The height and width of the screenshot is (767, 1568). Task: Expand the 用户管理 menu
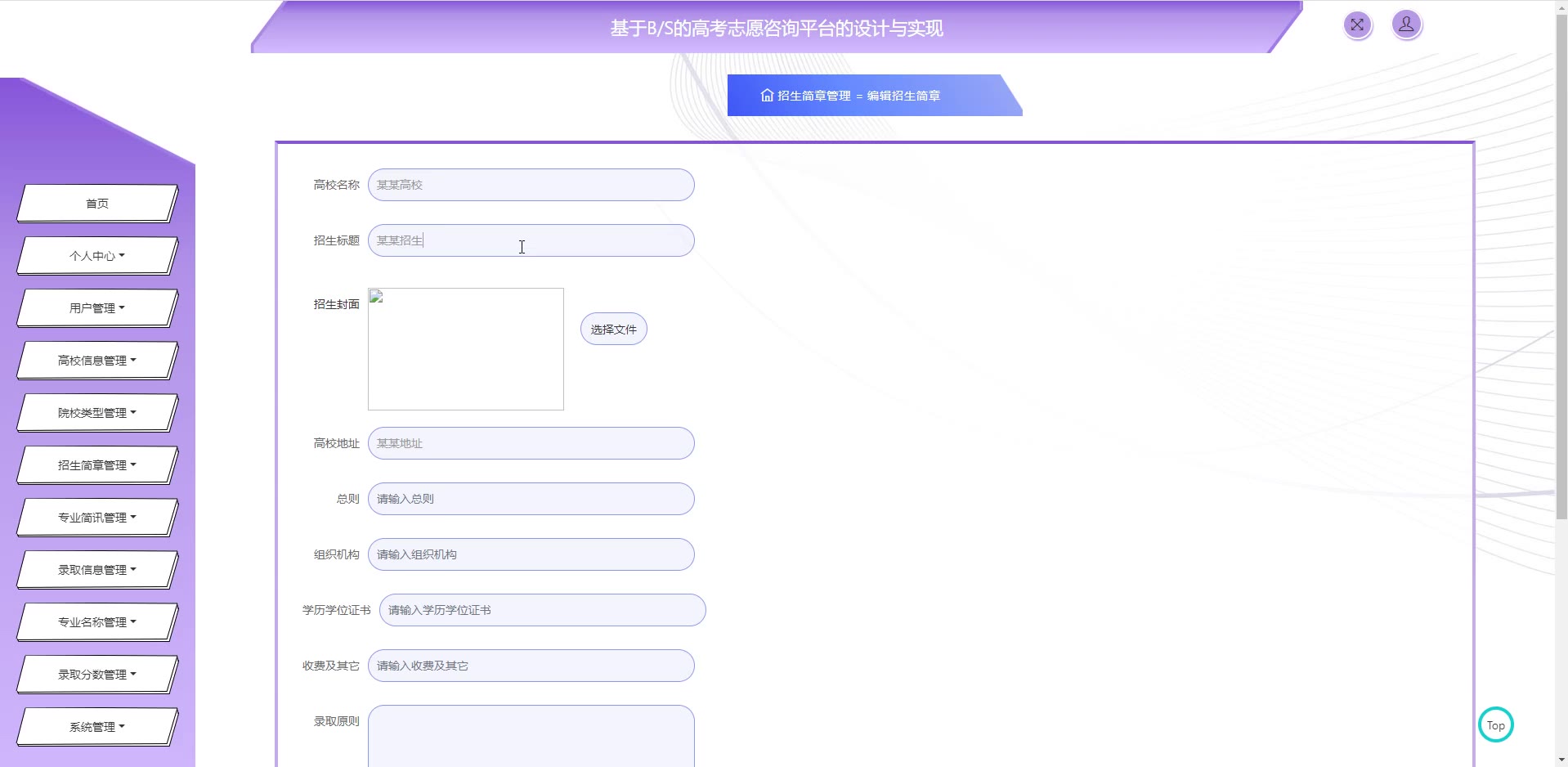[97, 308]
